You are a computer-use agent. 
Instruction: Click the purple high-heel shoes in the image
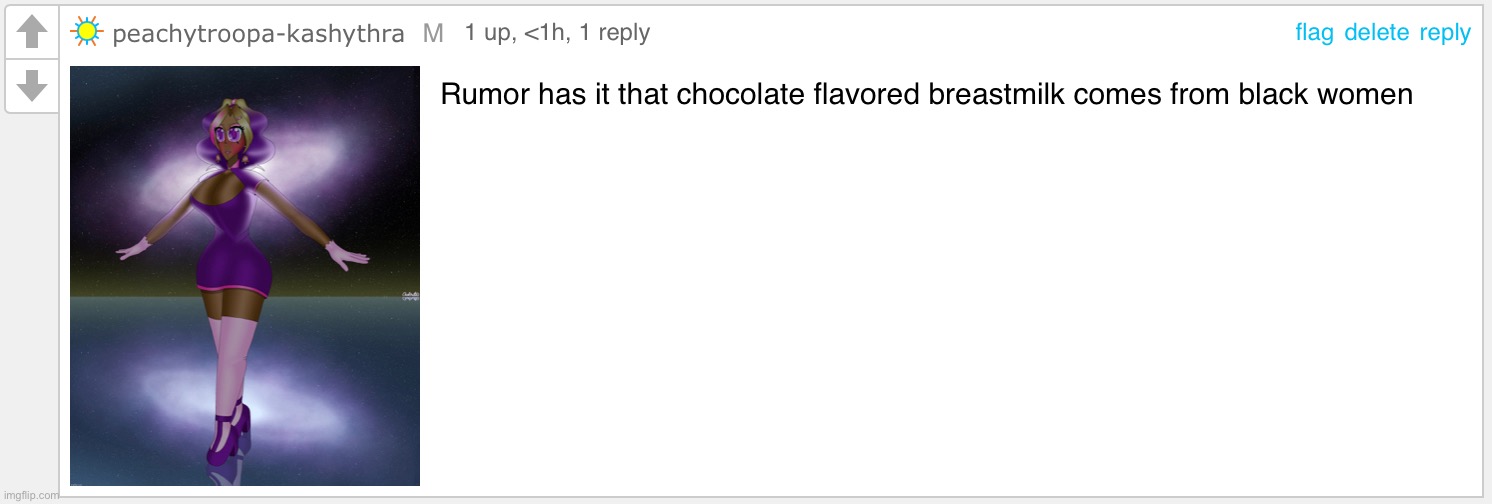coord(229,432)
